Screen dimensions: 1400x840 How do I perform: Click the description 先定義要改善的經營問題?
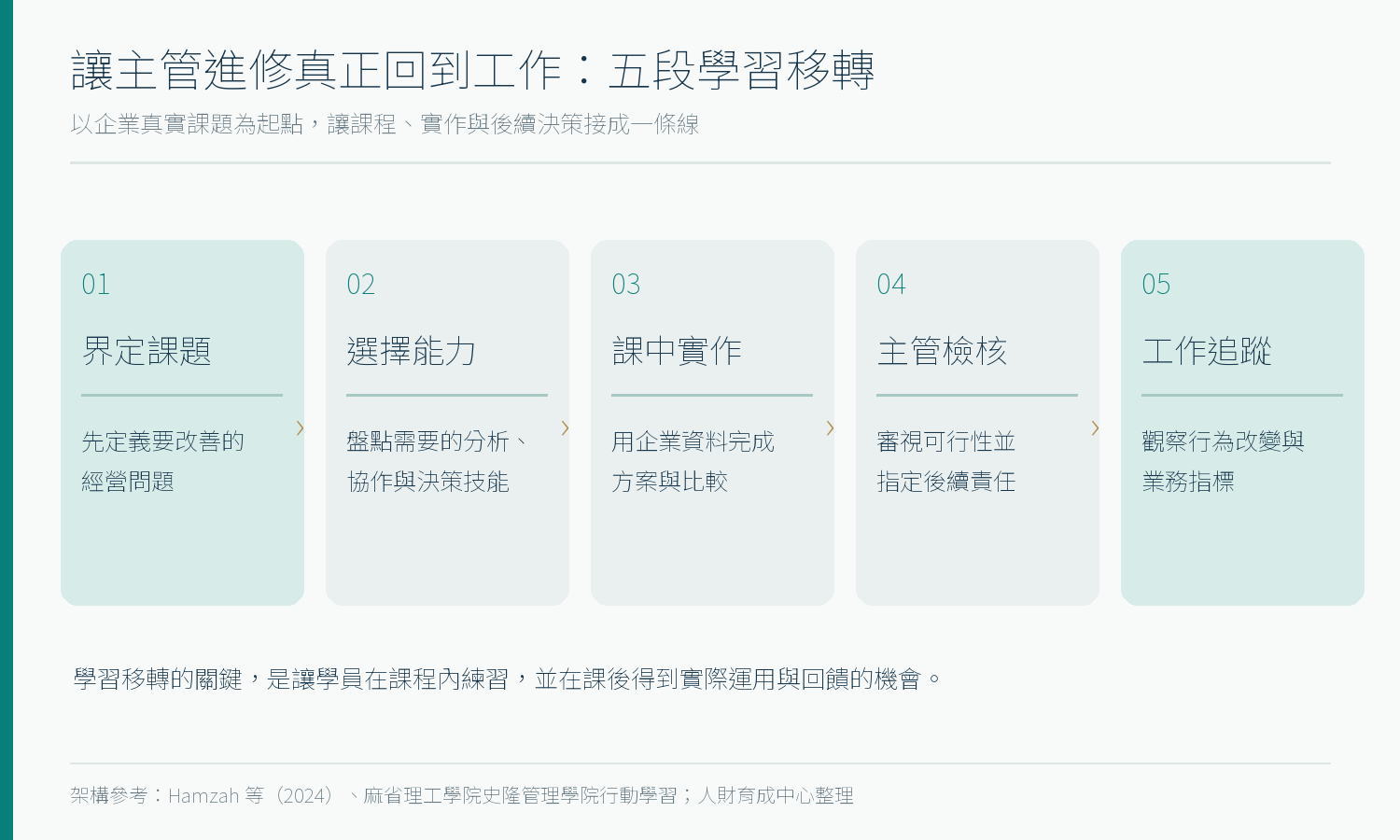(x=163, y=461)
